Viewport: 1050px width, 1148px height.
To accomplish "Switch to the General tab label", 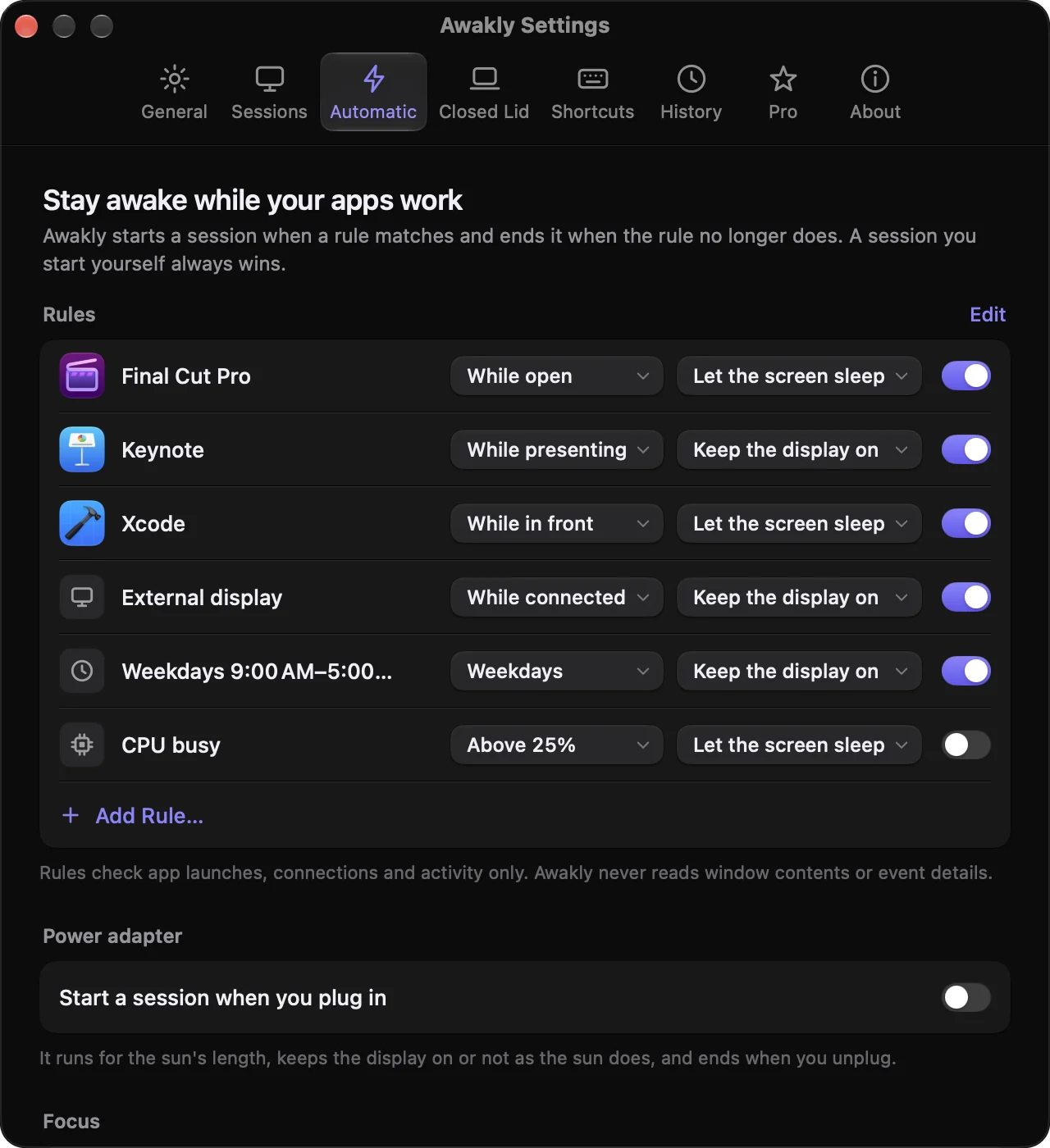I will pos(174,112).
